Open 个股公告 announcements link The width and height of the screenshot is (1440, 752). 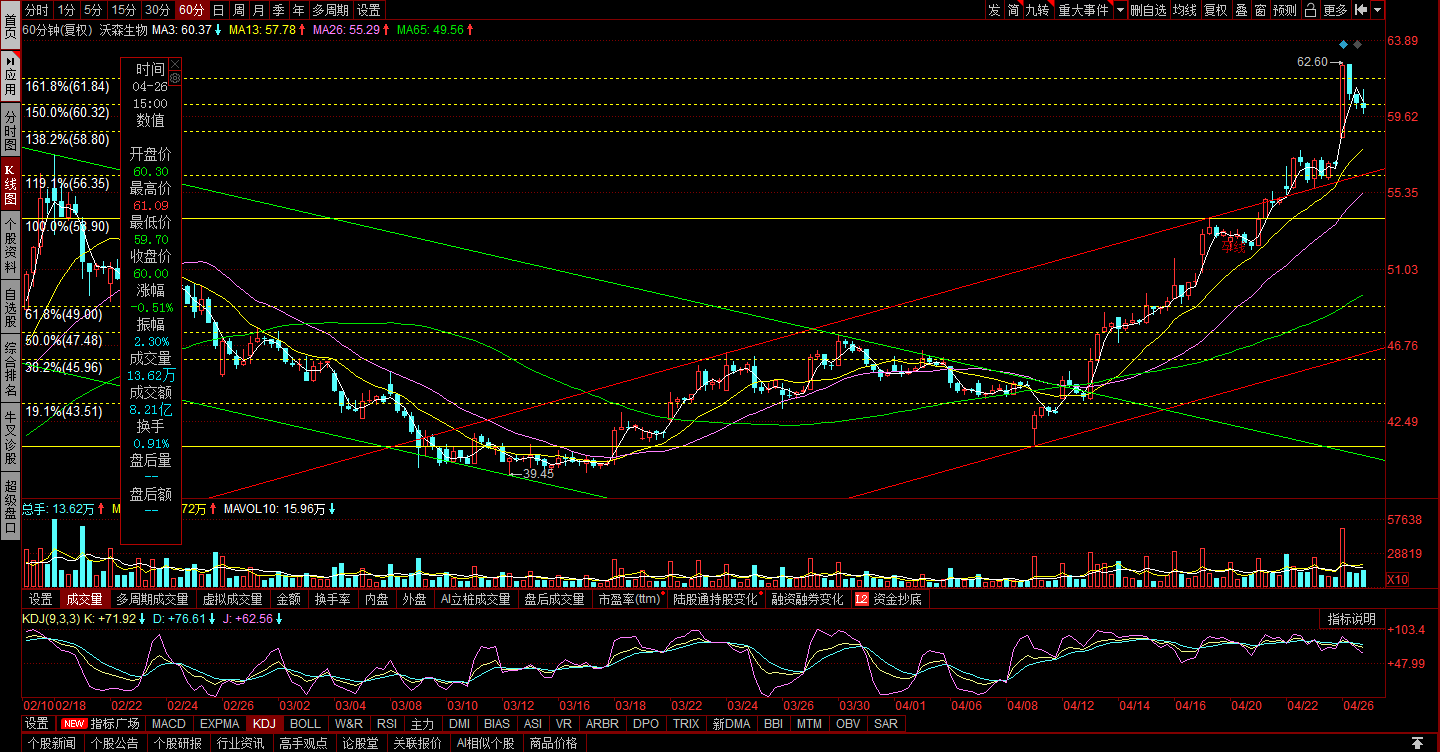point(114,743)
